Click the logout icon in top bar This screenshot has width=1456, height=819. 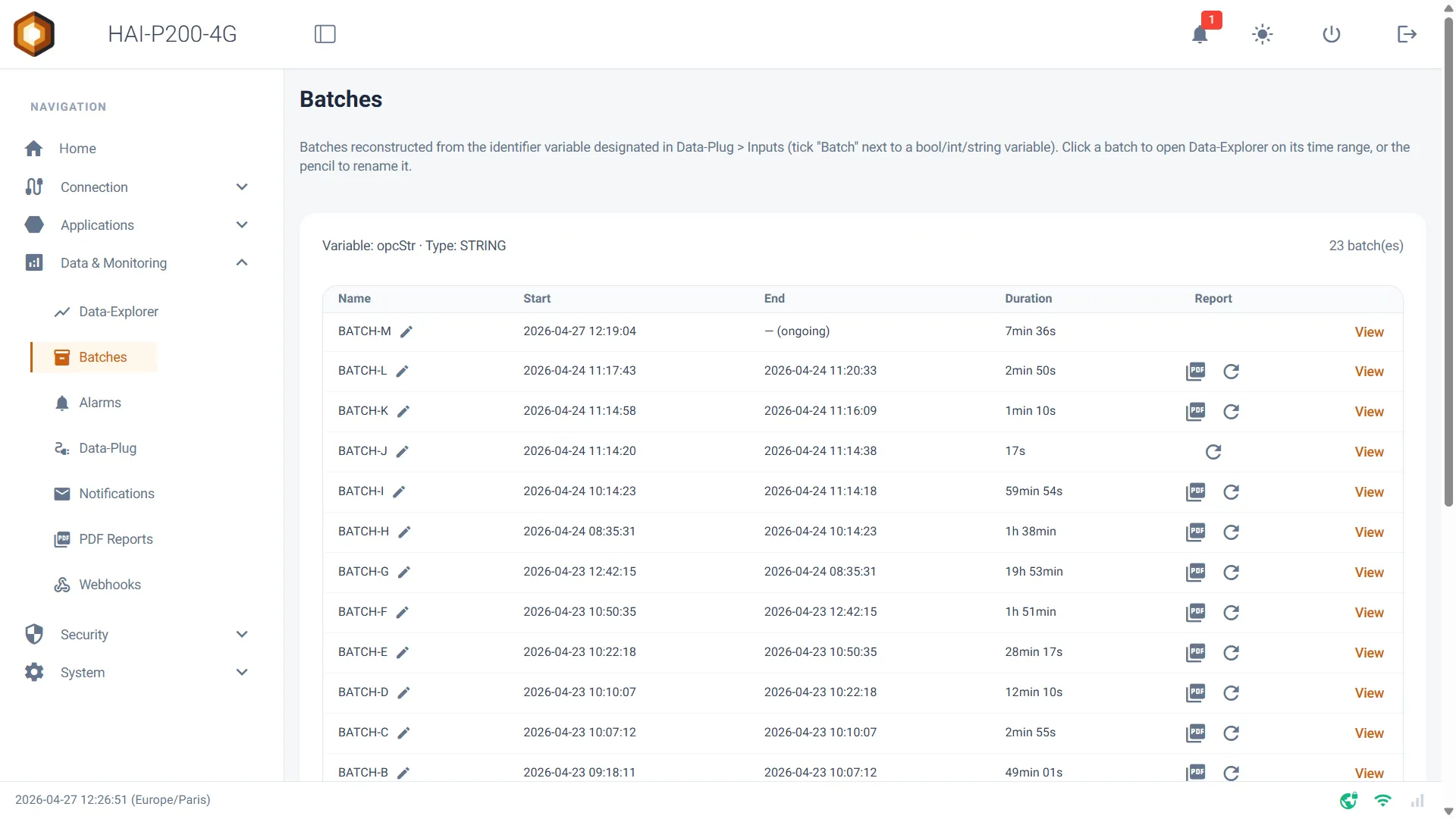tap(1406, 34)
